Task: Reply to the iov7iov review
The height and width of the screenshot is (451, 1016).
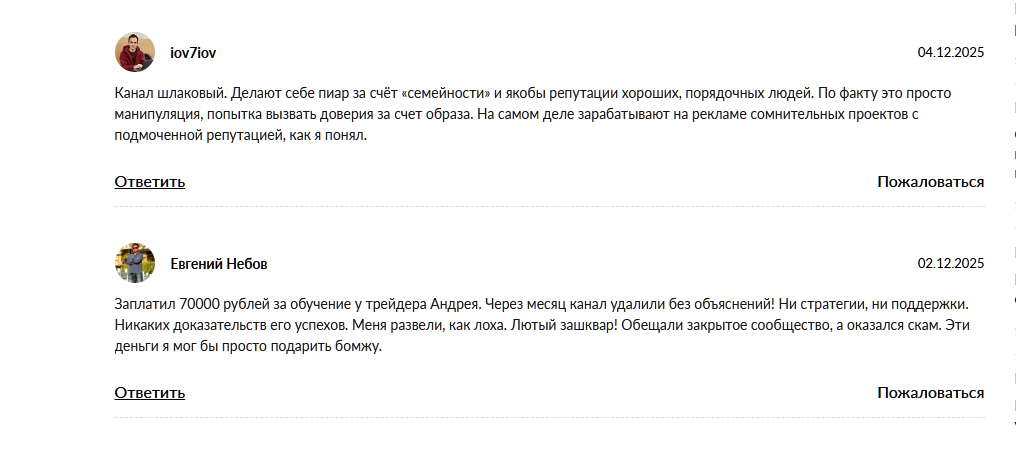Action: (x=150, y=182)
